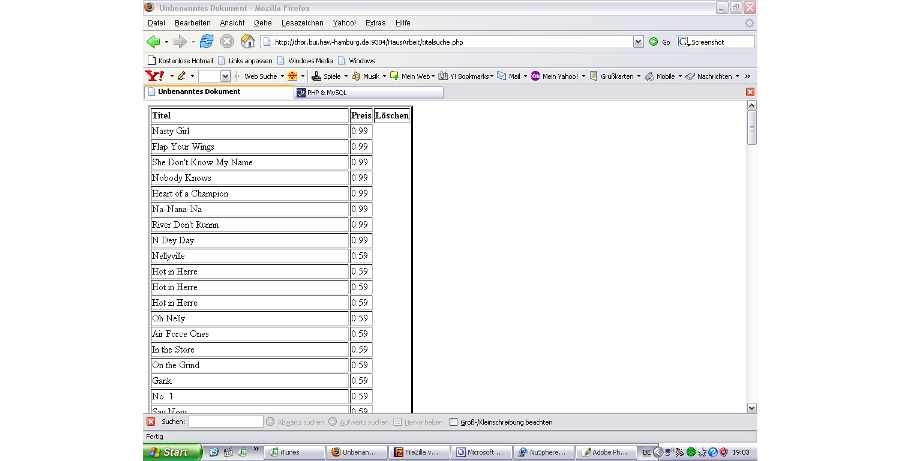Close the find bar with red X
The width and height of the screenshot is (900, 461).
pyautogui.click(x=151, y=422)
